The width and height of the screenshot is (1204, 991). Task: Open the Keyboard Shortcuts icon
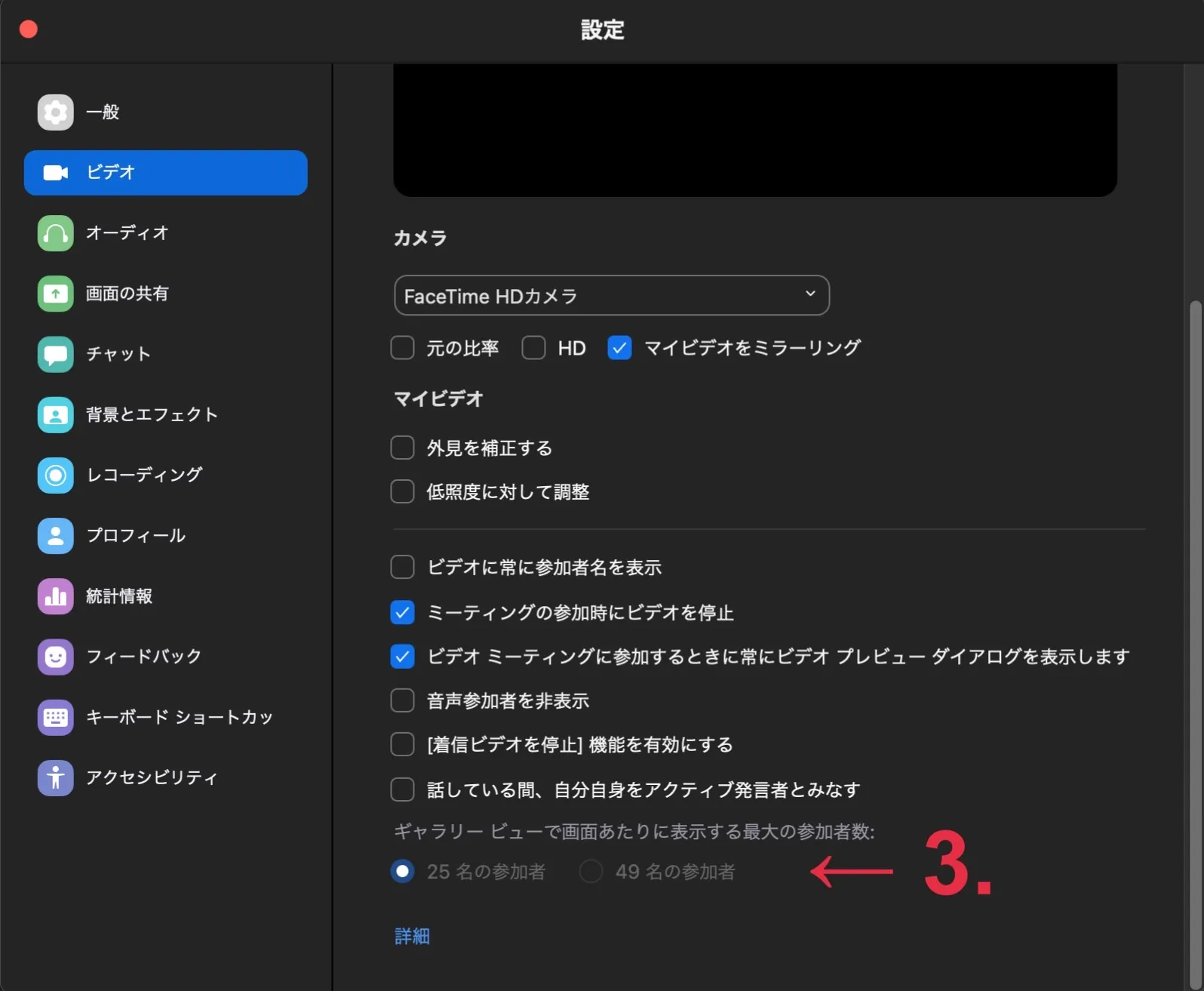point(55,717)
